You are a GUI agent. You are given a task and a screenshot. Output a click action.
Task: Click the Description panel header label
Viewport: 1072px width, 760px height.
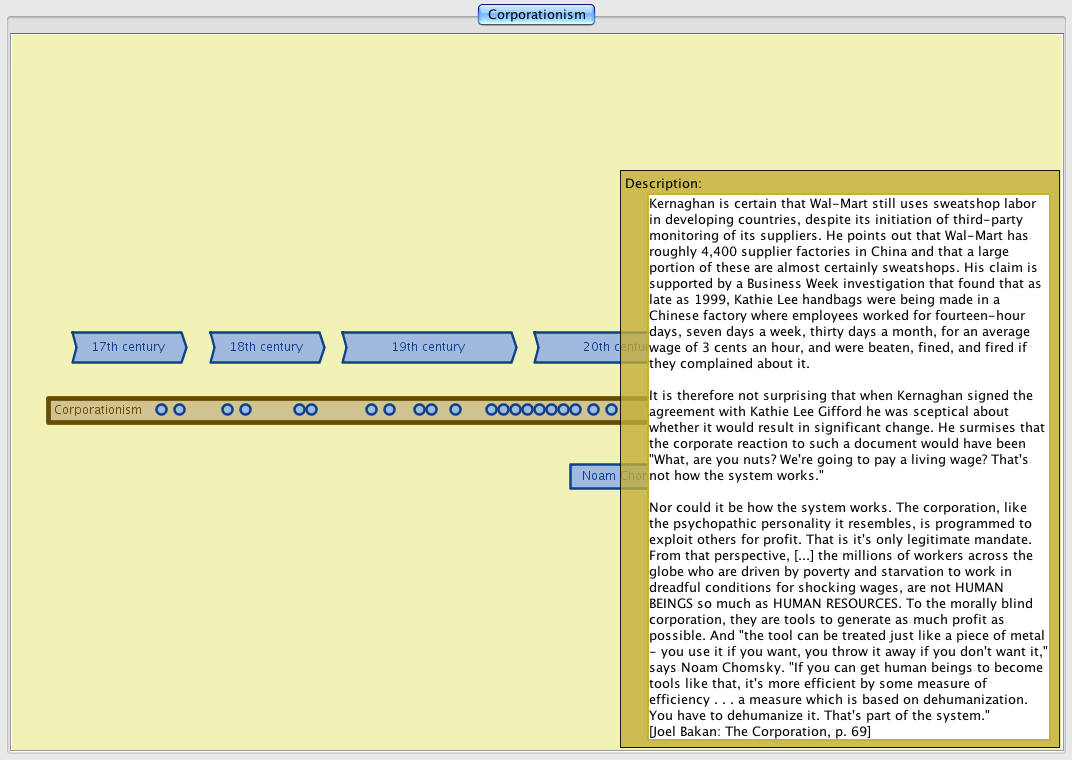(663, 184)
